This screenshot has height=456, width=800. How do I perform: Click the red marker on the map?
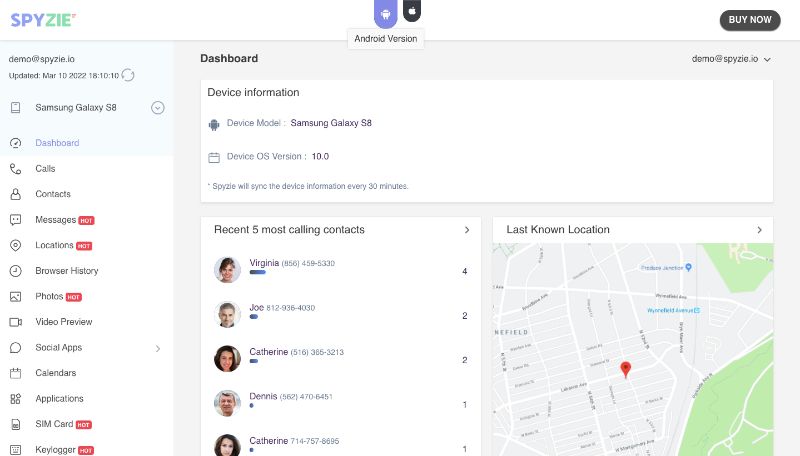click(626, 369)
